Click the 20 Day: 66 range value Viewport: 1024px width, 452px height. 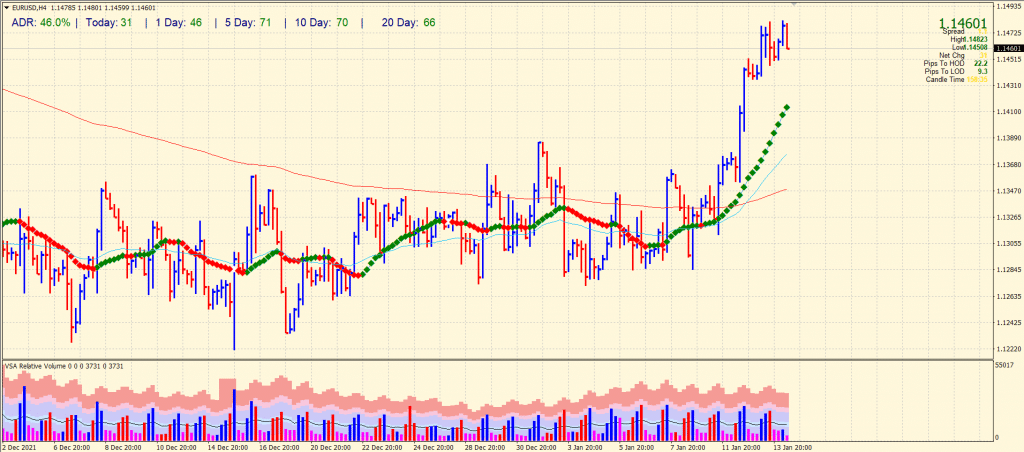tap(408, 23)
